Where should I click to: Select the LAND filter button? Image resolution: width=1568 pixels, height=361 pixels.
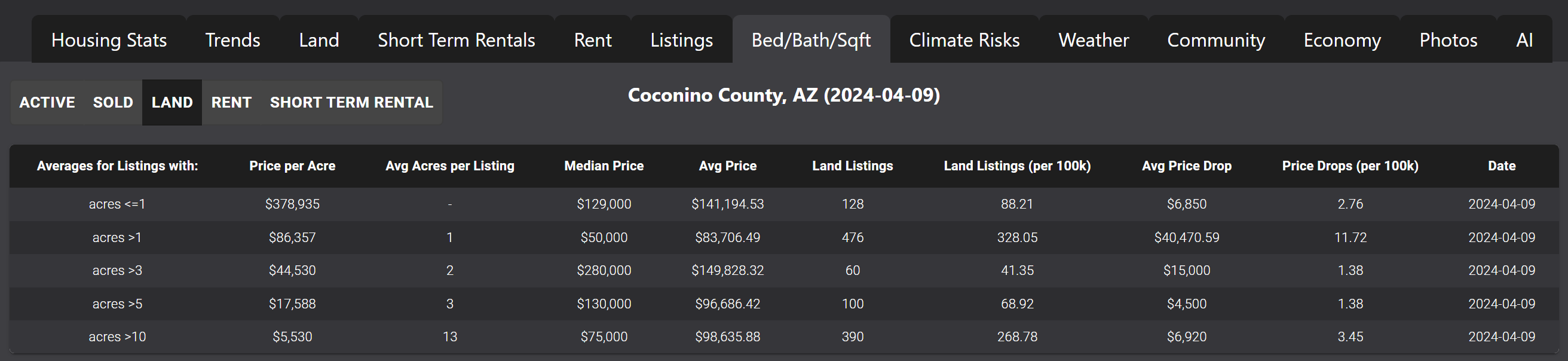tap(172, 102)
